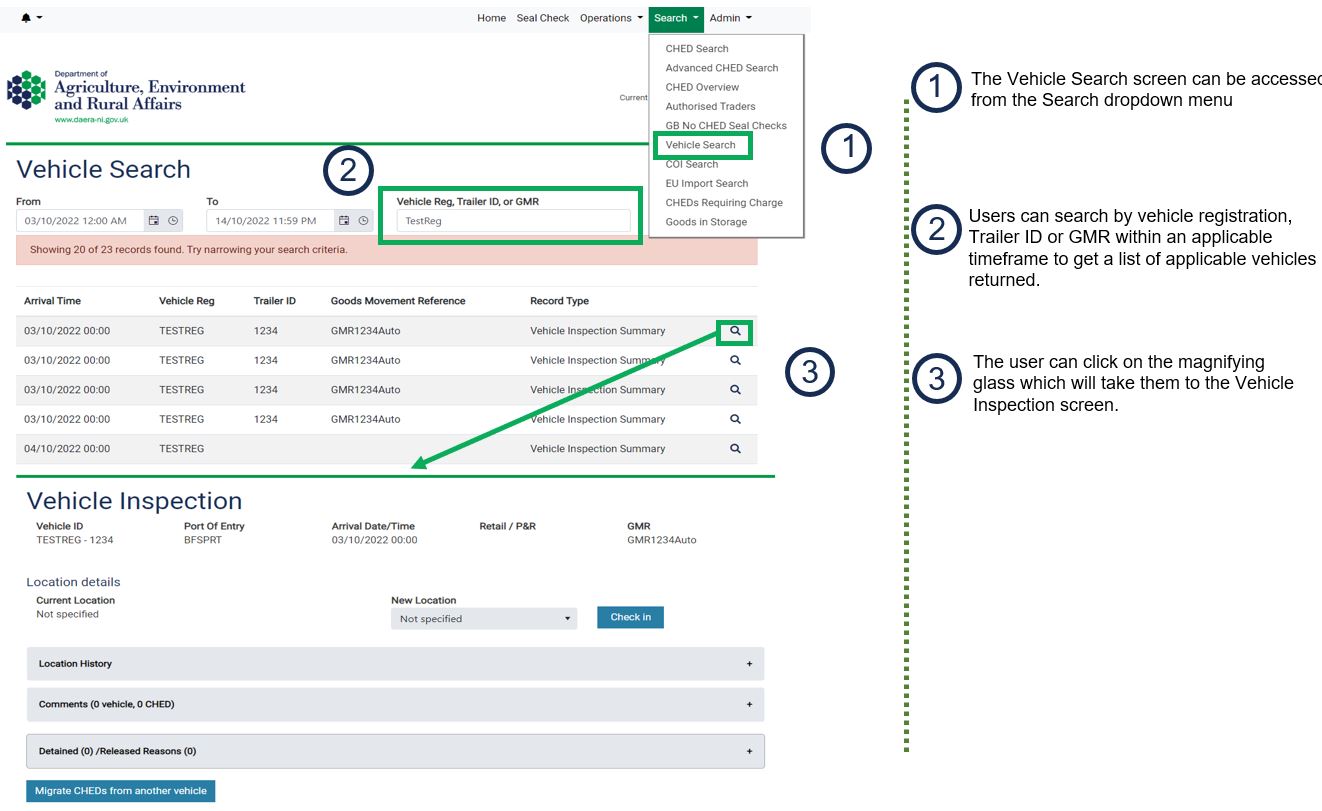Open clock time picker for To date
Image resolution: width=1322 pixels, height=811 pixels.
point(363,221)
